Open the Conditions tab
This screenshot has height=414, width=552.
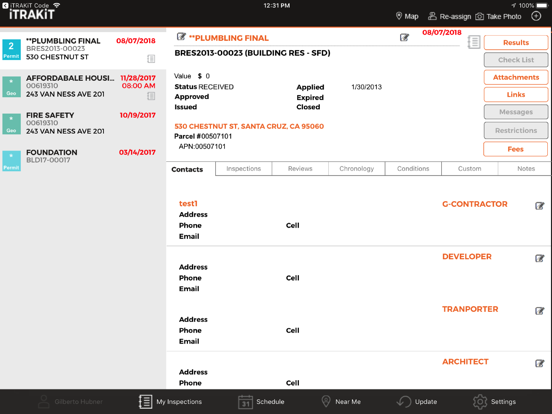[x=413, y=169]
